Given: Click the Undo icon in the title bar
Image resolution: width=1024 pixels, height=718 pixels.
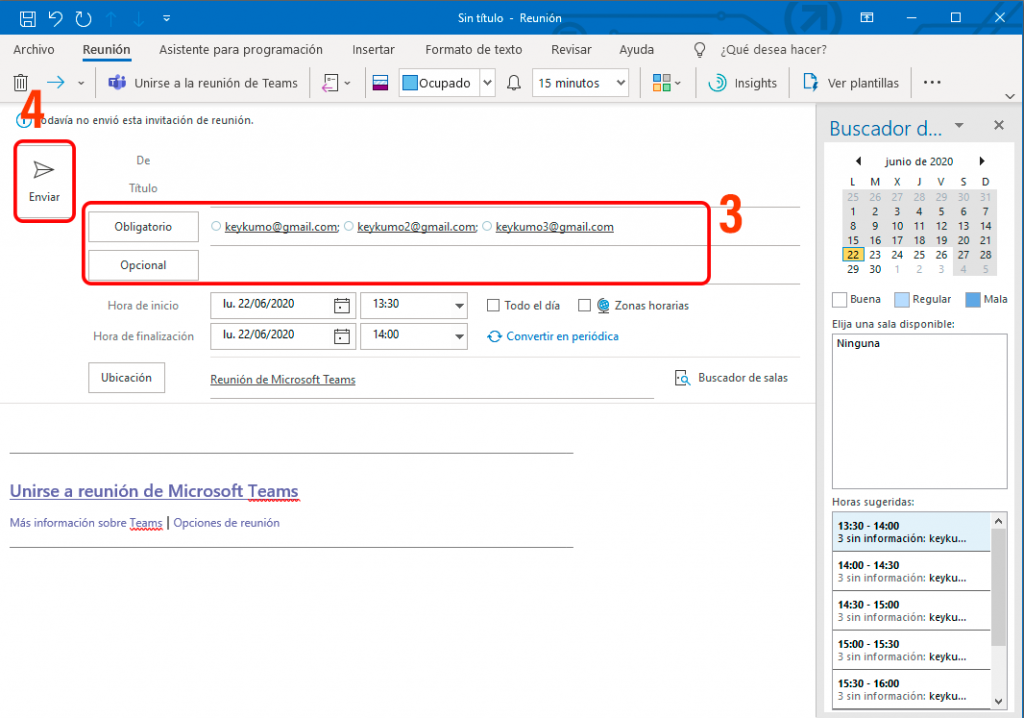Looking at the screenshot, I should pyautogui.click(x=54, y=17).
